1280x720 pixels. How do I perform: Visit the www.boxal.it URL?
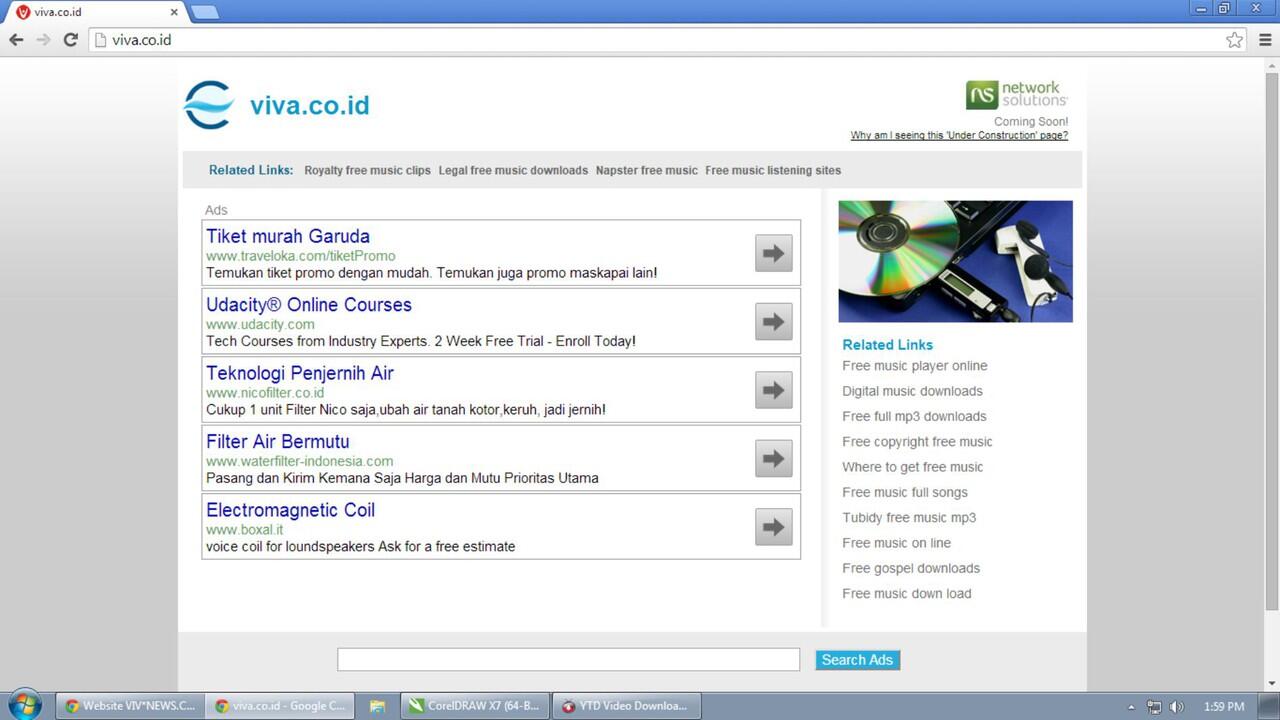(x=244, y=529)
